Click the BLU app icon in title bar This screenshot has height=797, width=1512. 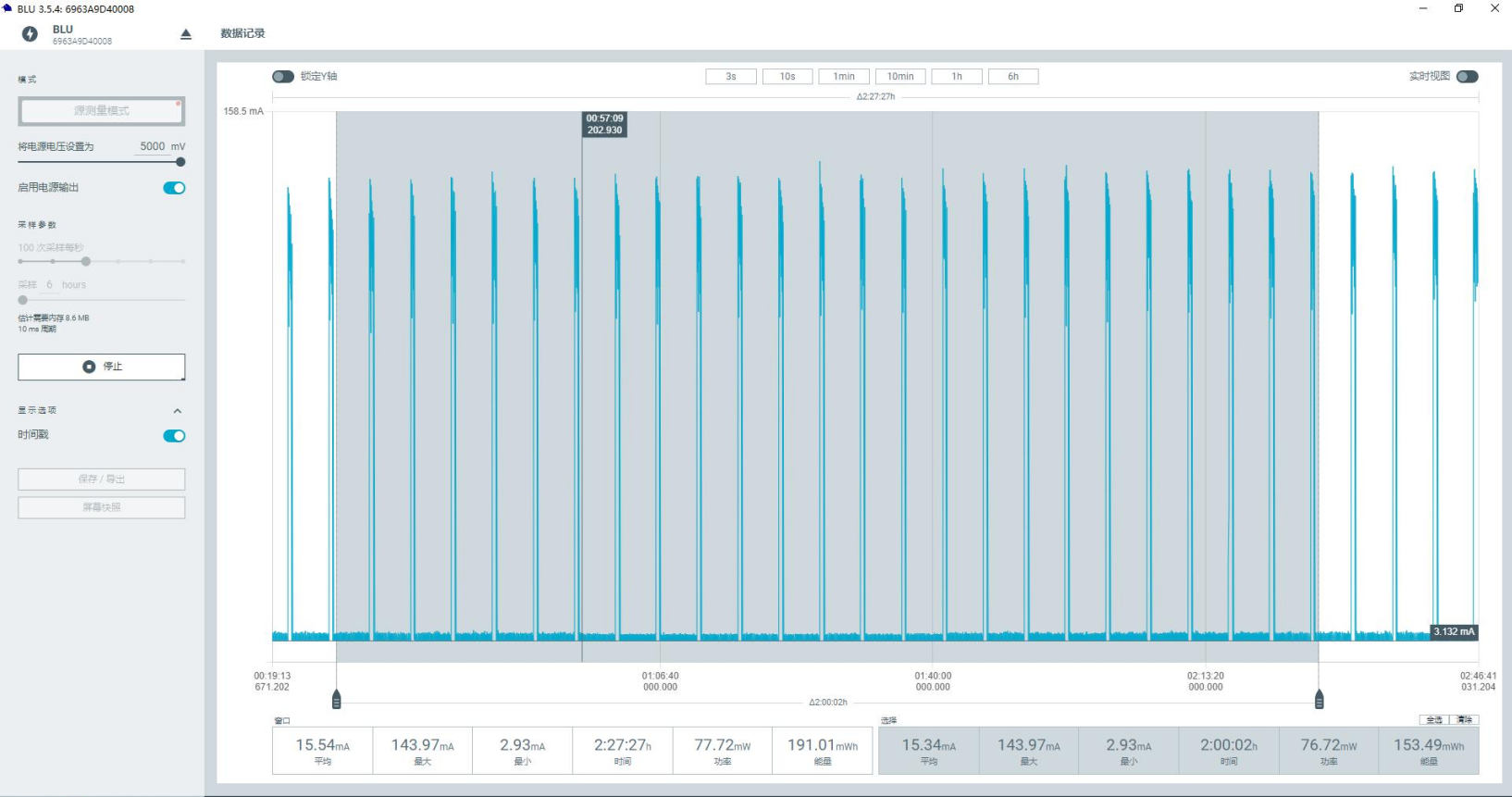[7, 8]
